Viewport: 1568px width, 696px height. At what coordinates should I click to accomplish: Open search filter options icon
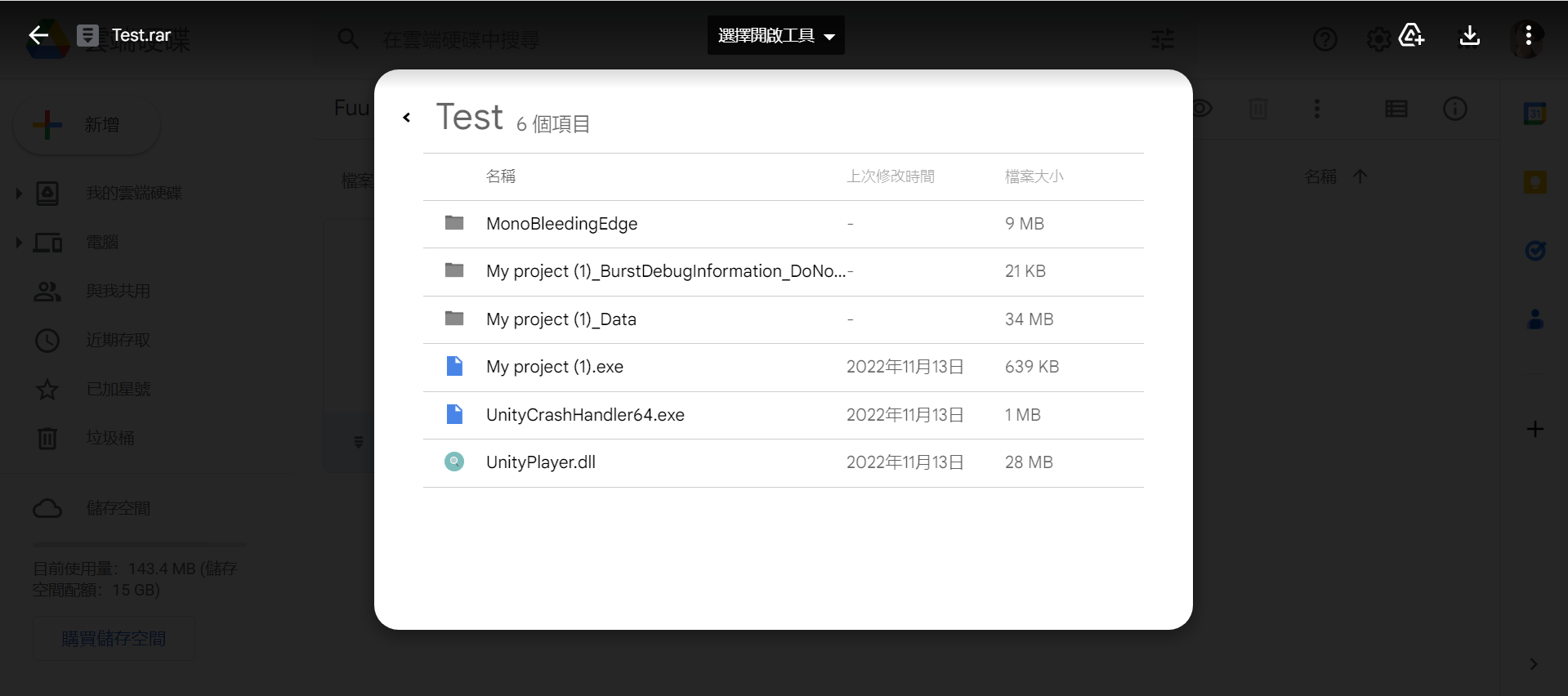[1163, 38]
